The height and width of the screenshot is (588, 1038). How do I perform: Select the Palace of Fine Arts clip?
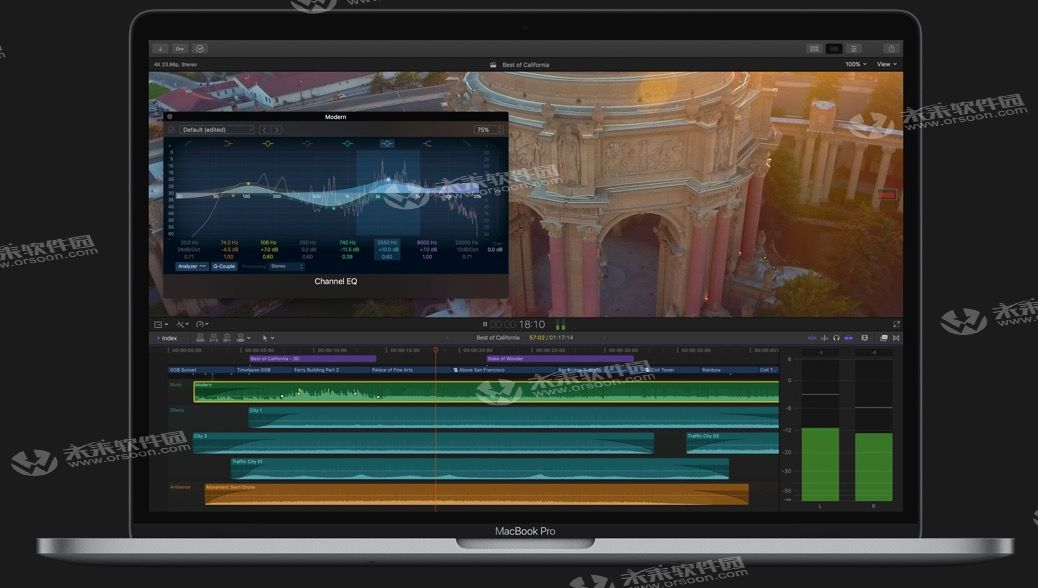410,370
